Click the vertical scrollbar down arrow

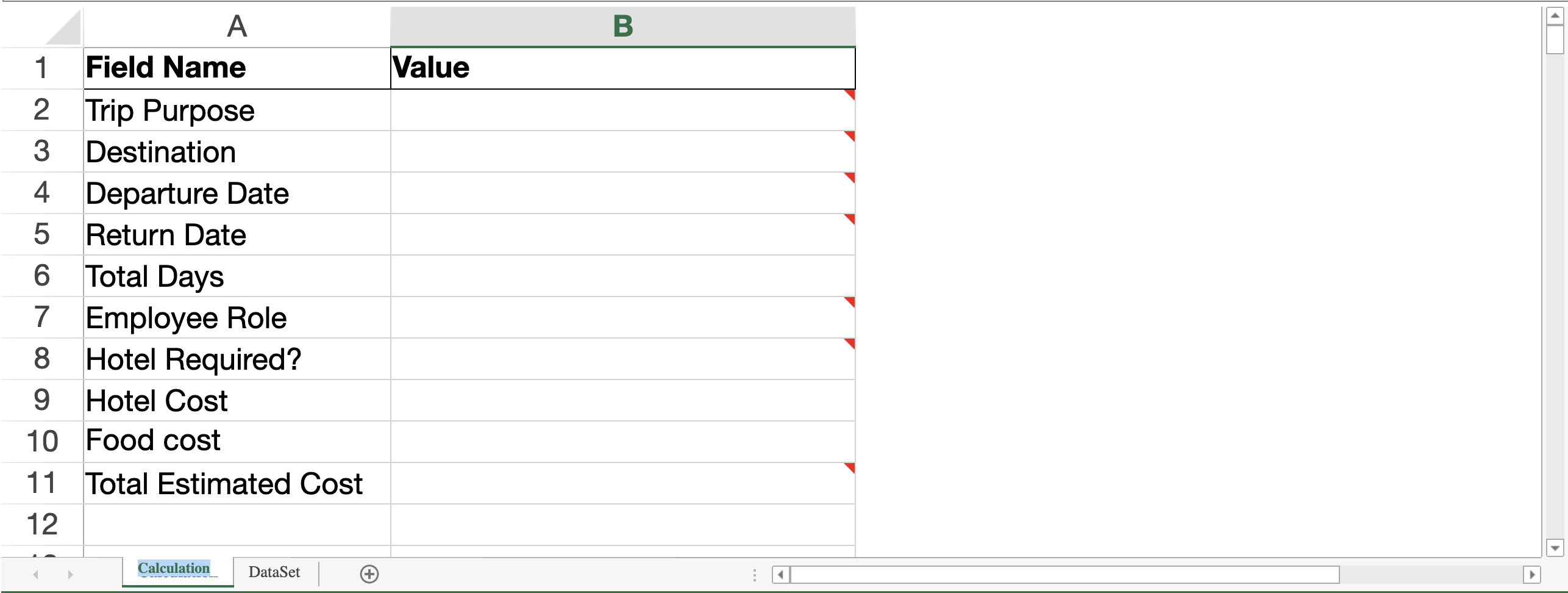click(1555, 548)
